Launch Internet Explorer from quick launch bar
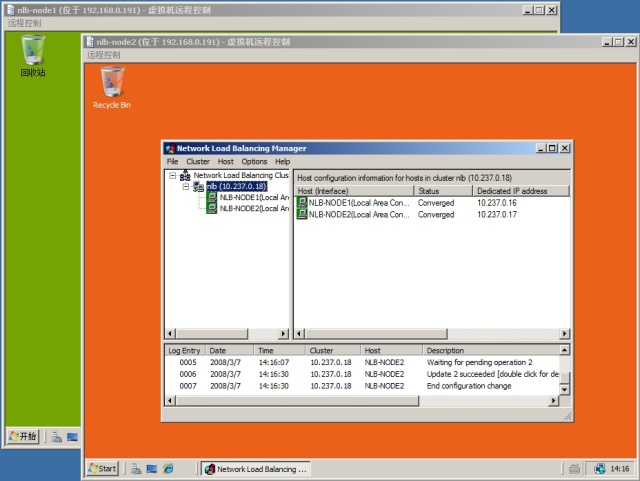The width and height of the screenshot is (640, 481). tap(168, 468)
